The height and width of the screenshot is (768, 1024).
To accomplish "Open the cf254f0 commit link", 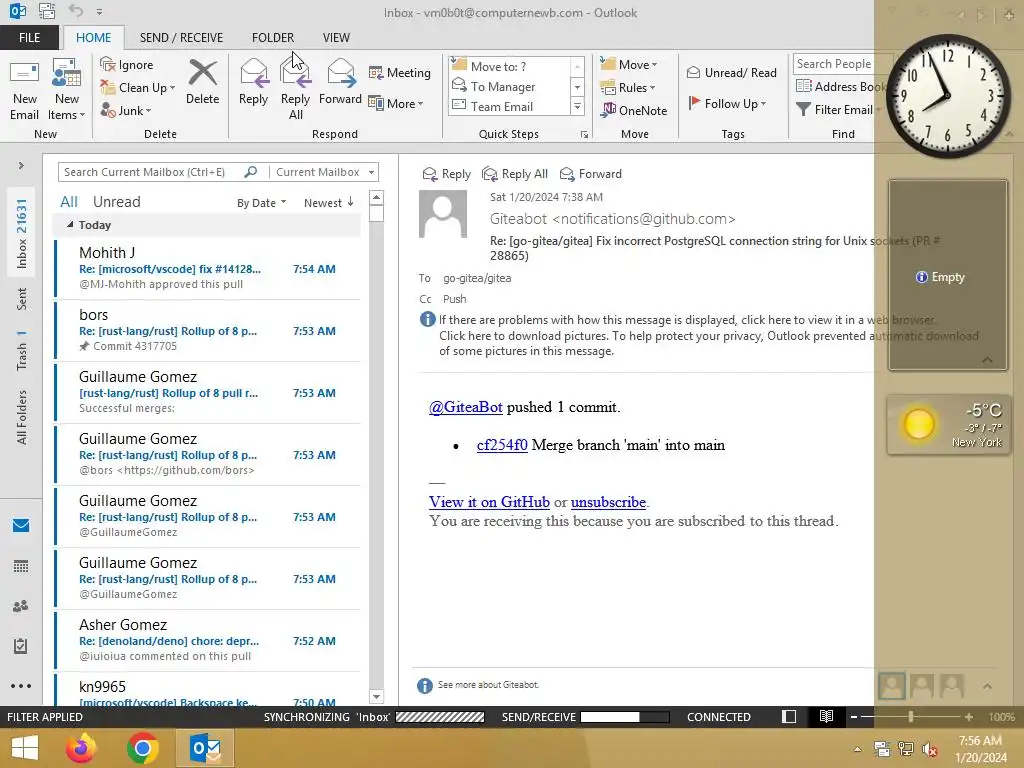I will (x=502, y=445).
